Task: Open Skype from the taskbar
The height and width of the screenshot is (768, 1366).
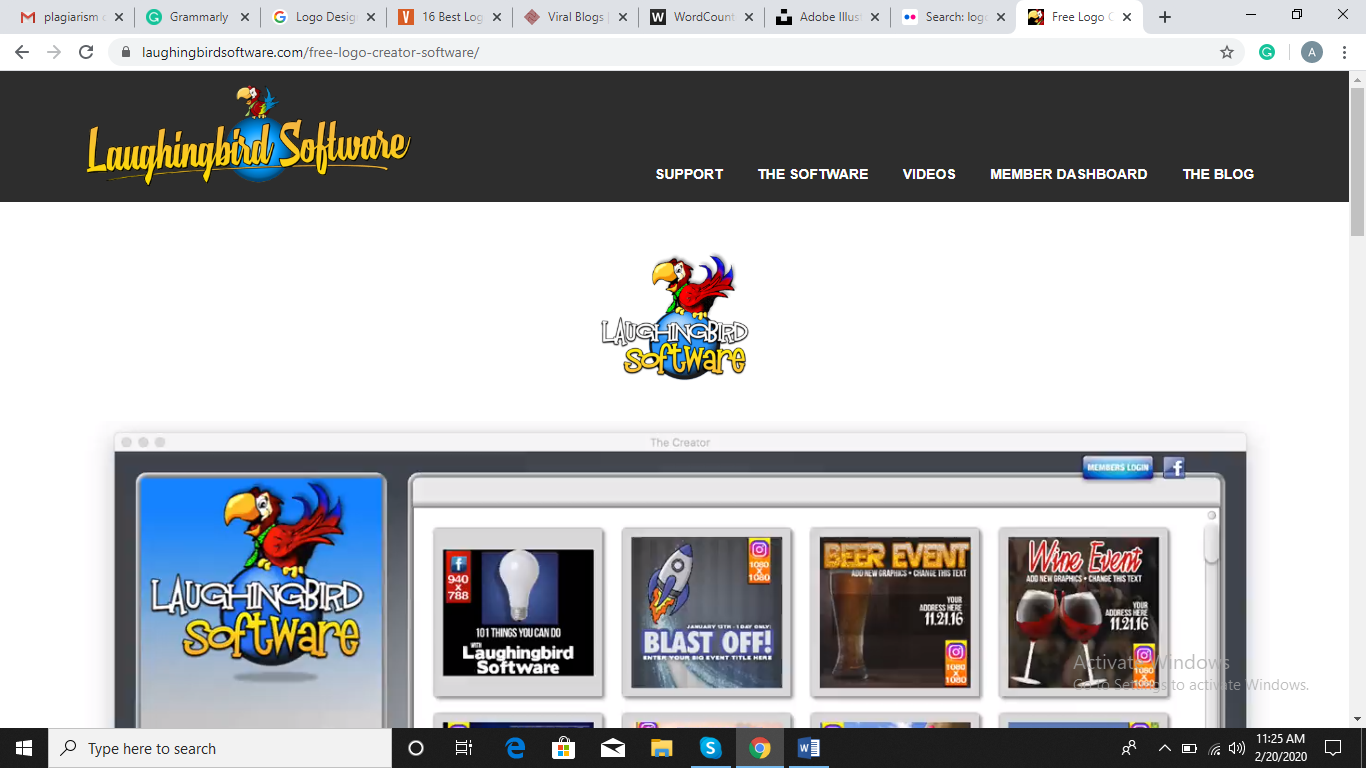Action: tap(710, 748)
